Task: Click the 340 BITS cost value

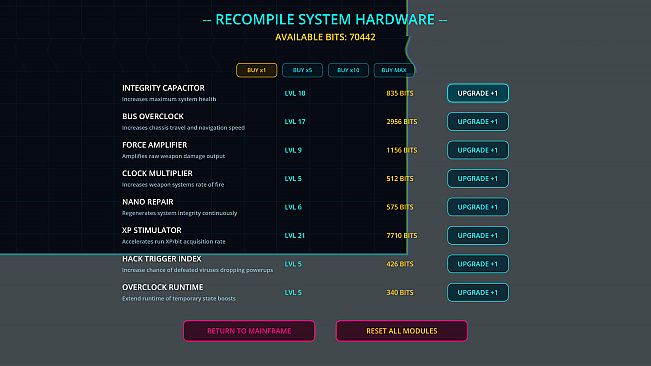Action: pos(400,293)
